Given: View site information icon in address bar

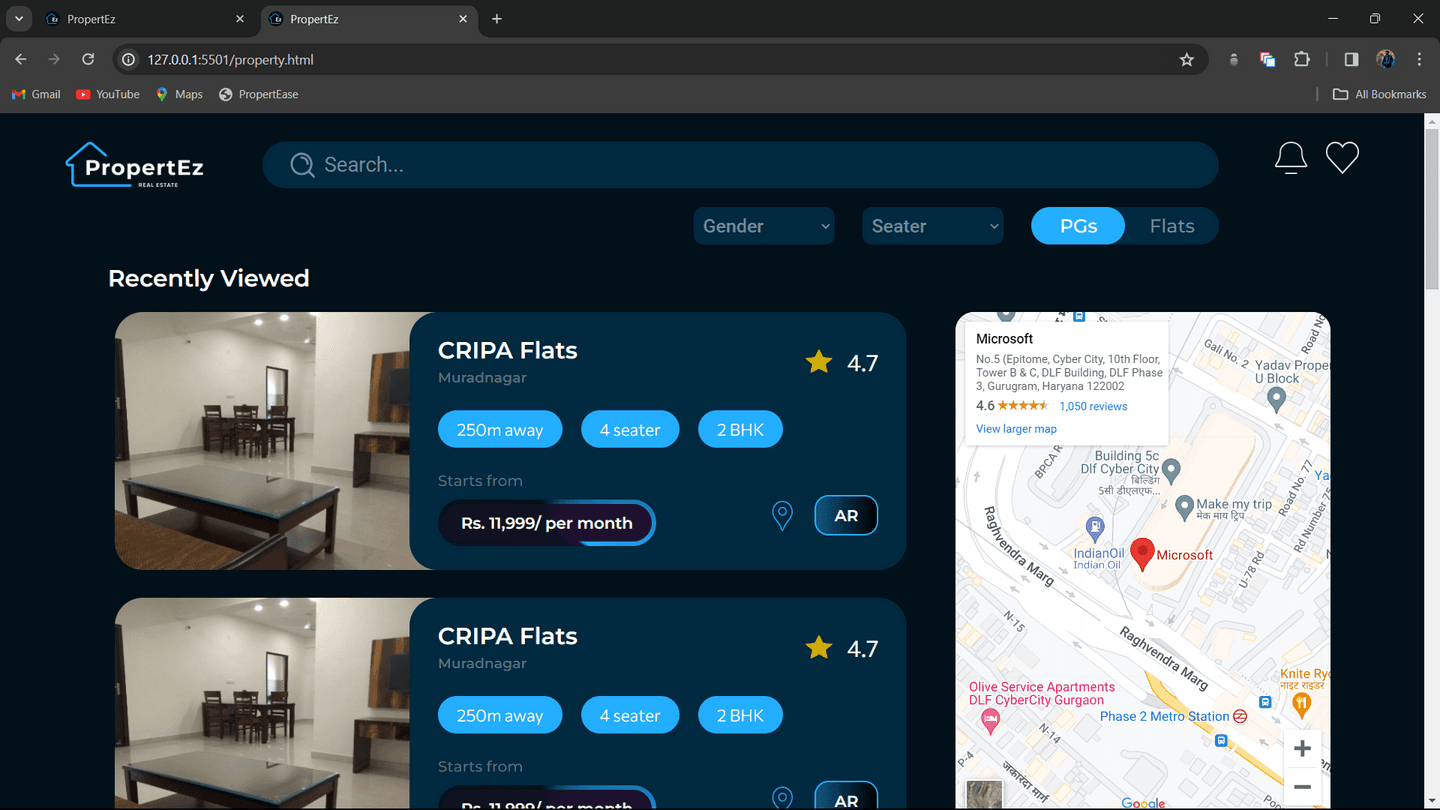Looking at the screenshot, I should pyautogui.click(x=128, y=60).
